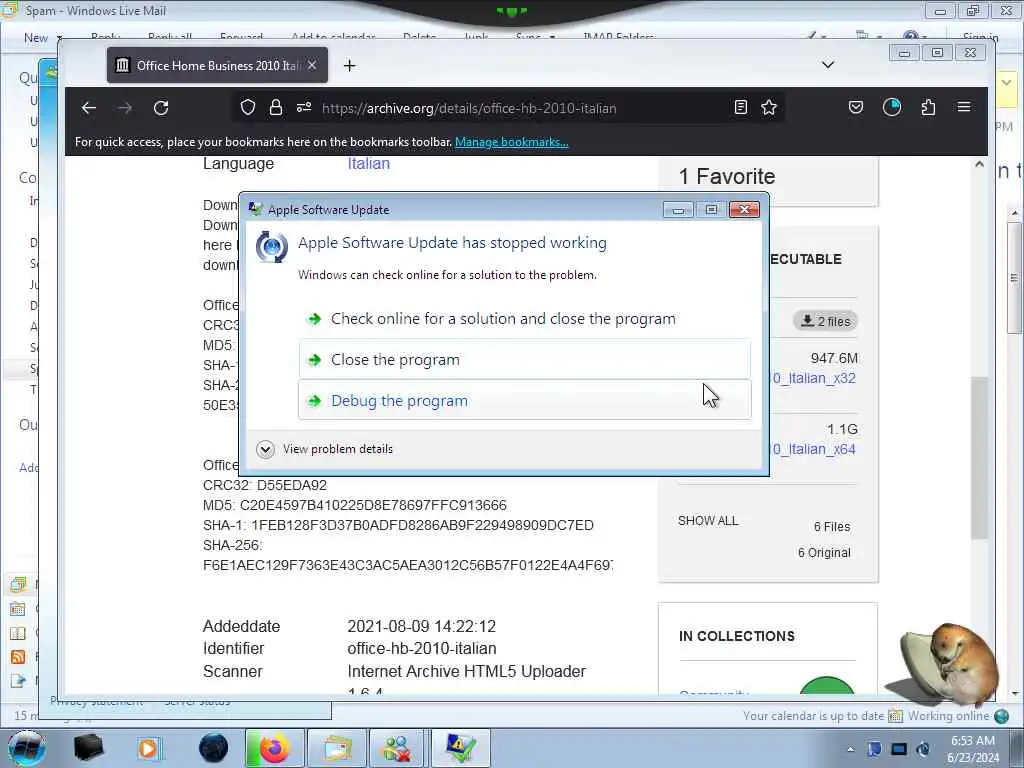Open the black box taskbar icon
The image size is (1024, 768).
[x=88, y=748]
